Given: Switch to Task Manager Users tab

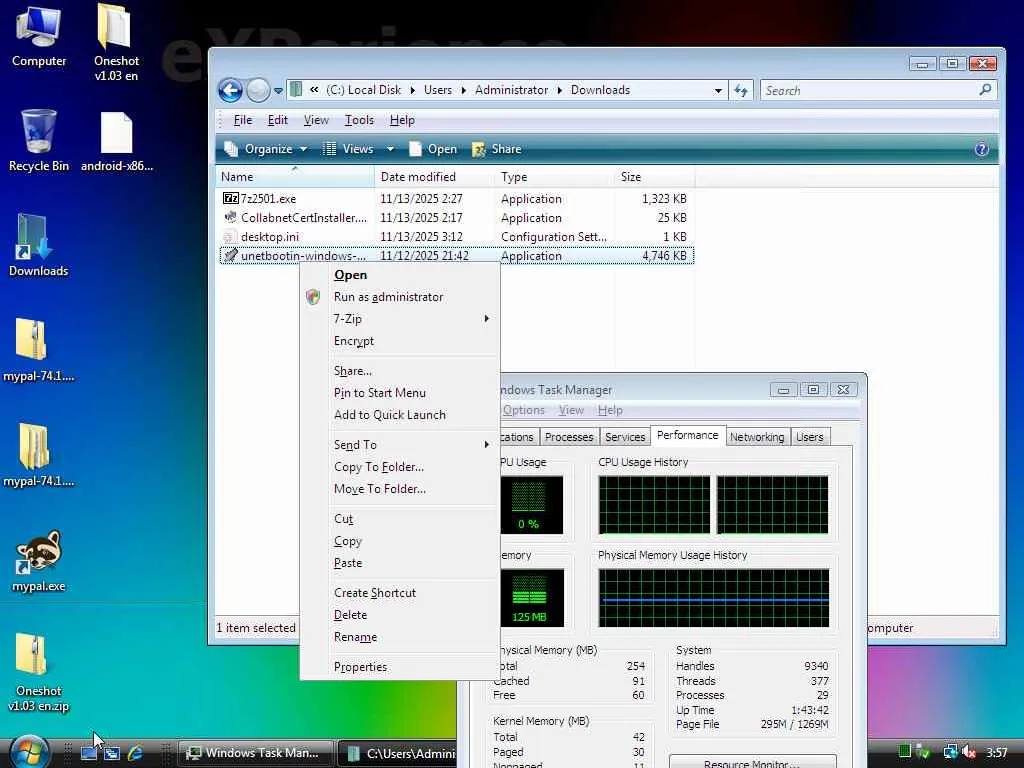Looking at the screenshot, I should click(x=809, y=437).
